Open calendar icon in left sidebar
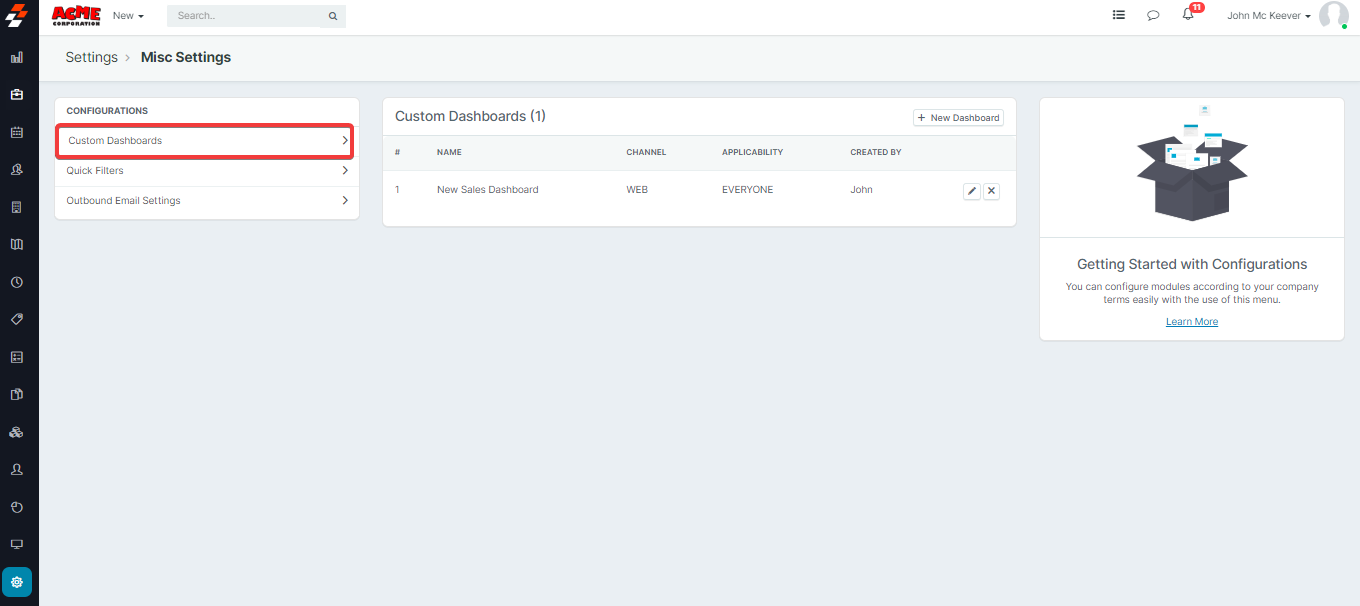The width and height of the screenshot is (1360, 606). 17,132
